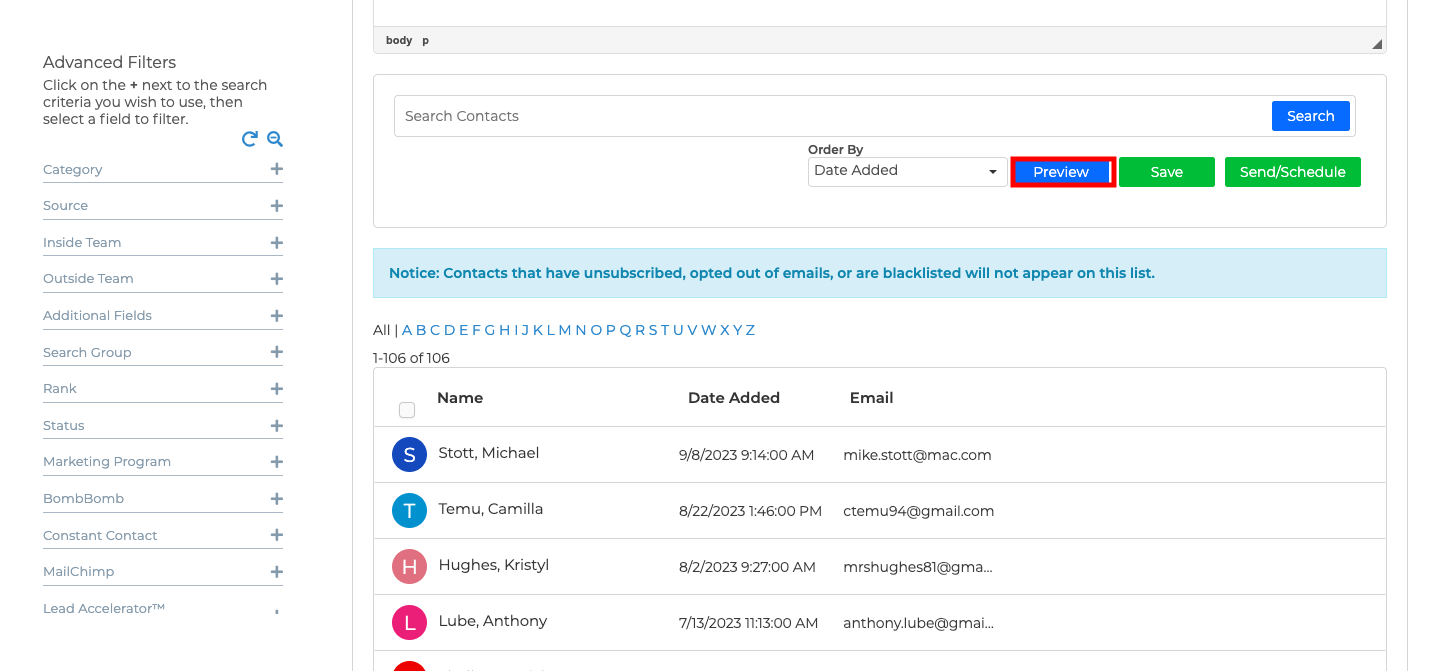Filter contacts by letter T
This screenshot has width=1440, height=671.
pyautogui.click(x=665, y=330)
